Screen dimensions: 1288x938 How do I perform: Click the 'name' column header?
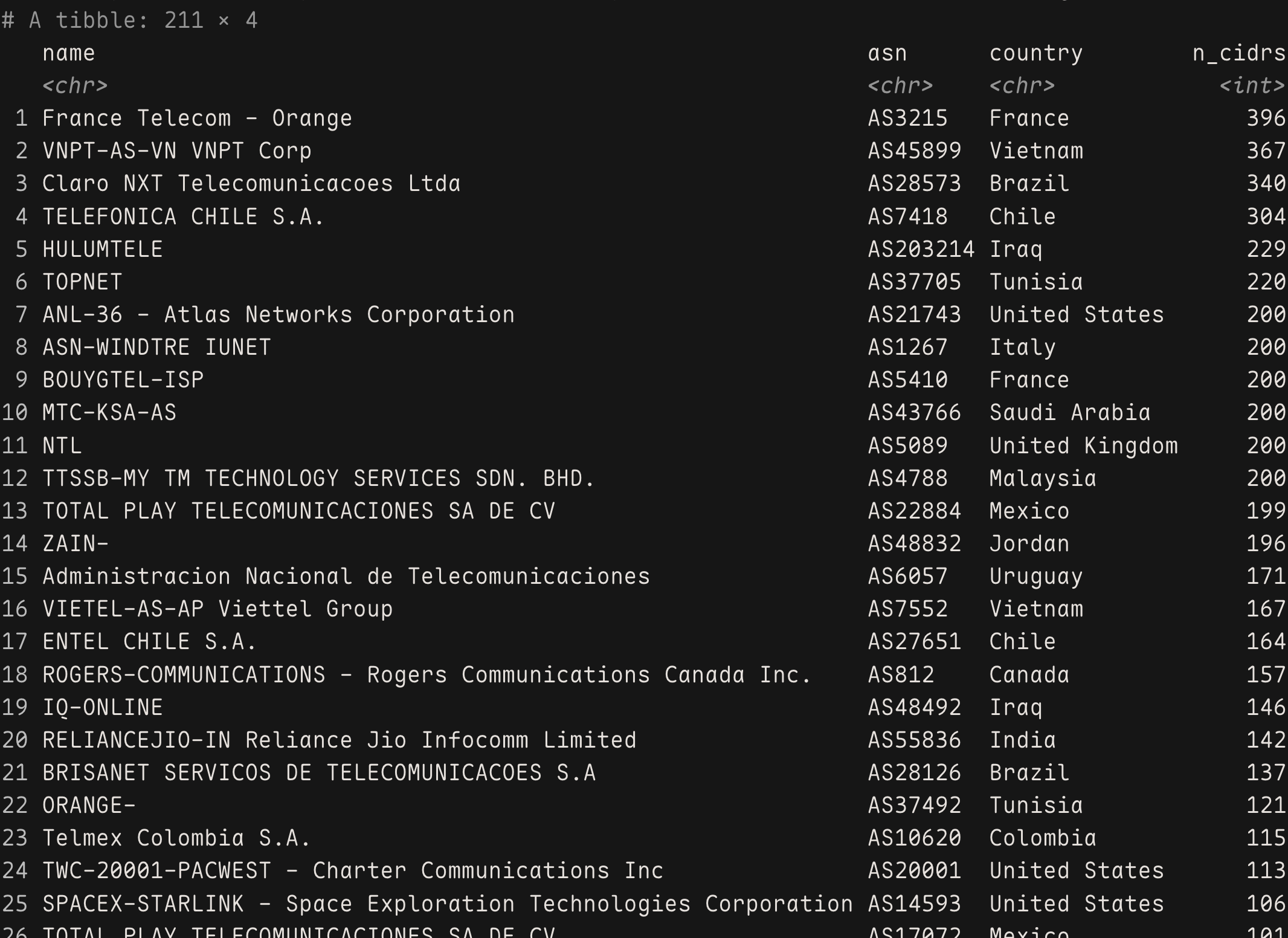[69, 53]
